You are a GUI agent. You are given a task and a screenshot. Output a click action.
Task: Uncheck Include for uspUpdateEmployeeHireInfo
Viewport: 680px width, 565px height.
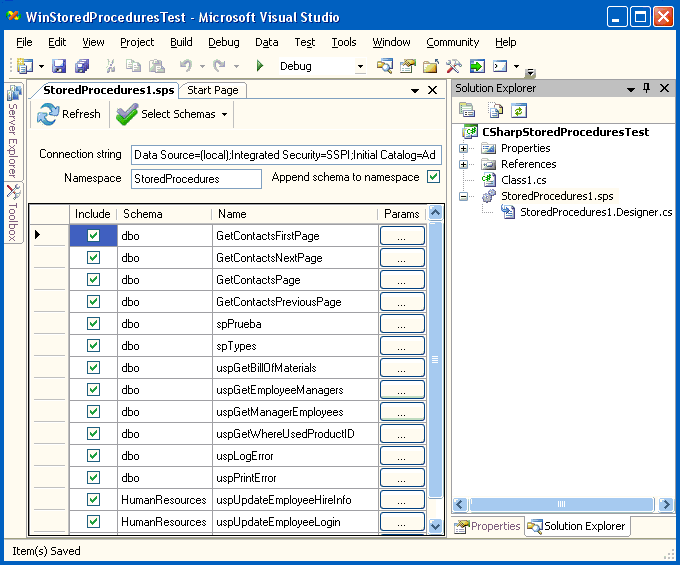pos(93,500)
